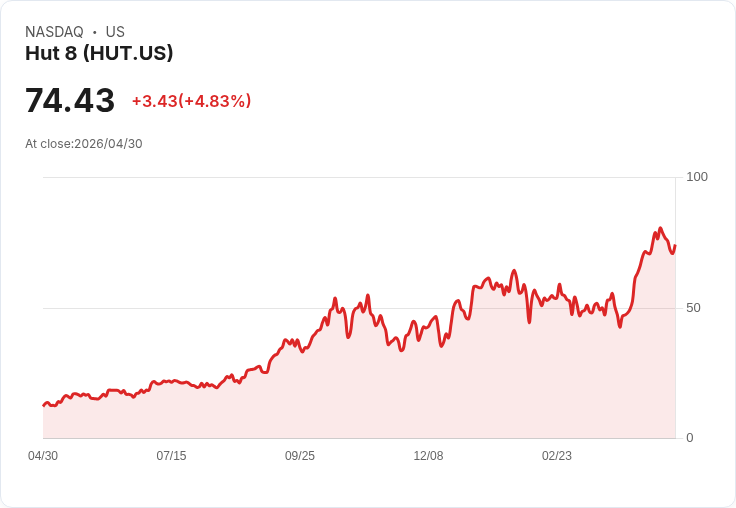Click the 0 y-axis price label
Image resolution: width=736 pixels, height=508 pixels.
tap(690, 438)
